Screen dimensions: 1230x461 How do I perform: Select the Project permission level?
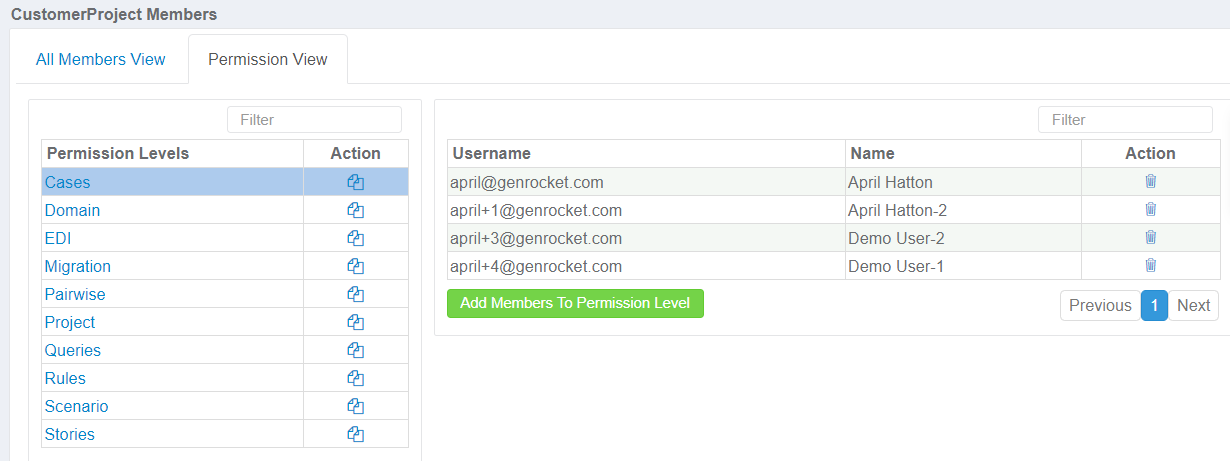pos(70,322)
